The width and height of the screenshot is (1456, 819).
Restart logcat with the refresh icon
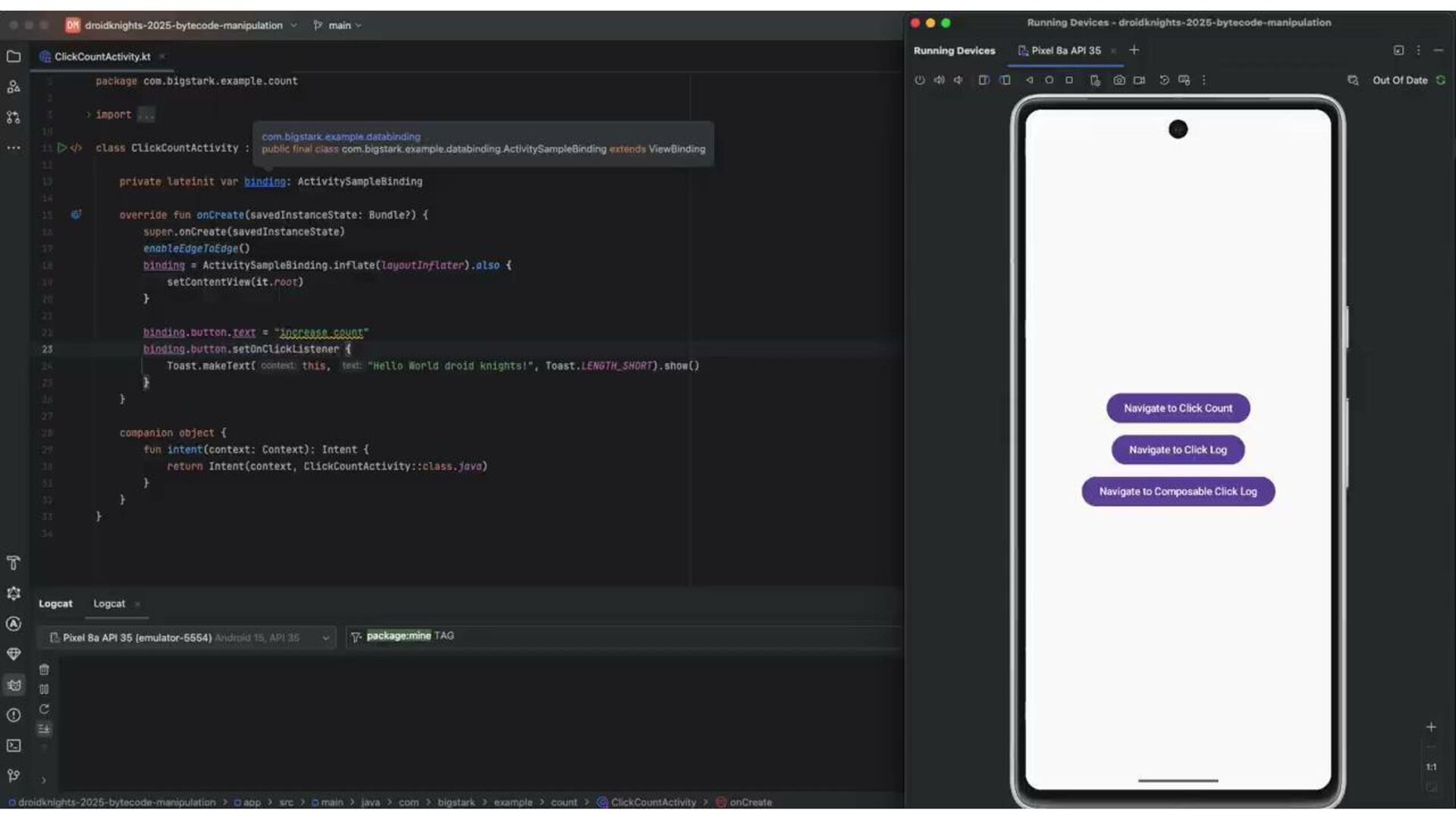pyautogui.click(x=44, y=709)
